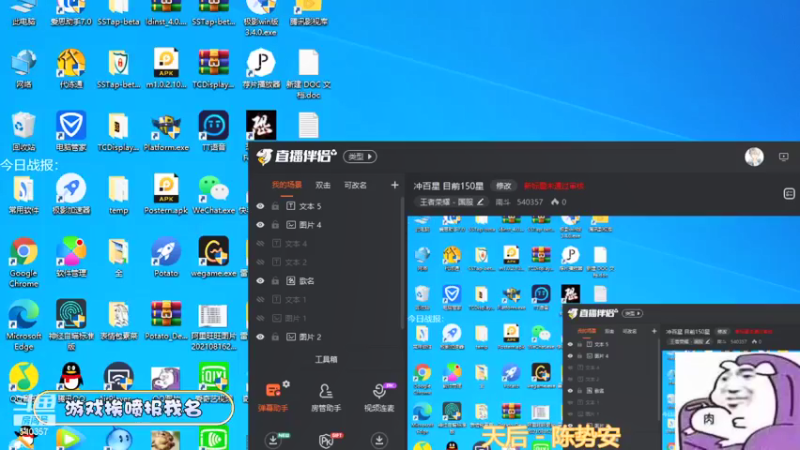Hide the 图片 4 layer
The height and width of the screenshot is (450, 800).
[260, 225]
